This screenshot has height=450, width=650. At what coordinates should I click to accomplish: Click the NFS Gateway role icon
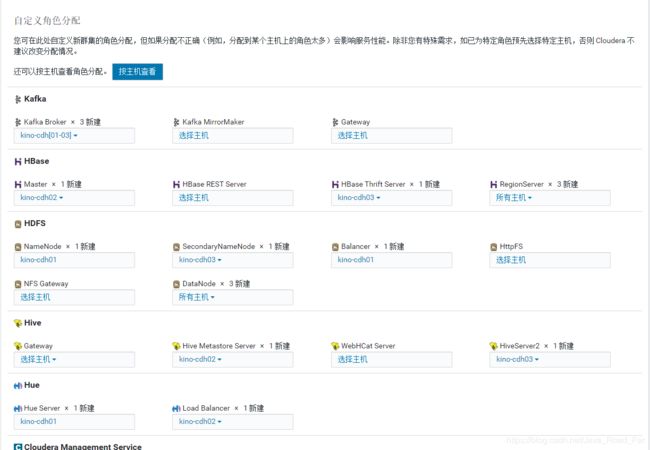pyautogui.click(x=18, y=284)
